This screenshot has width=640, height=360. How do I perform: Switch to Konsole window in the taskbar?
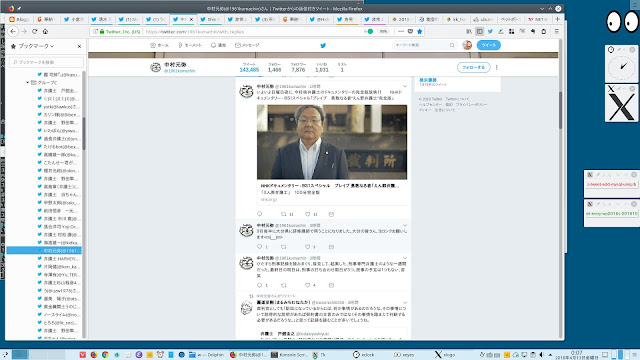point(290,355)
